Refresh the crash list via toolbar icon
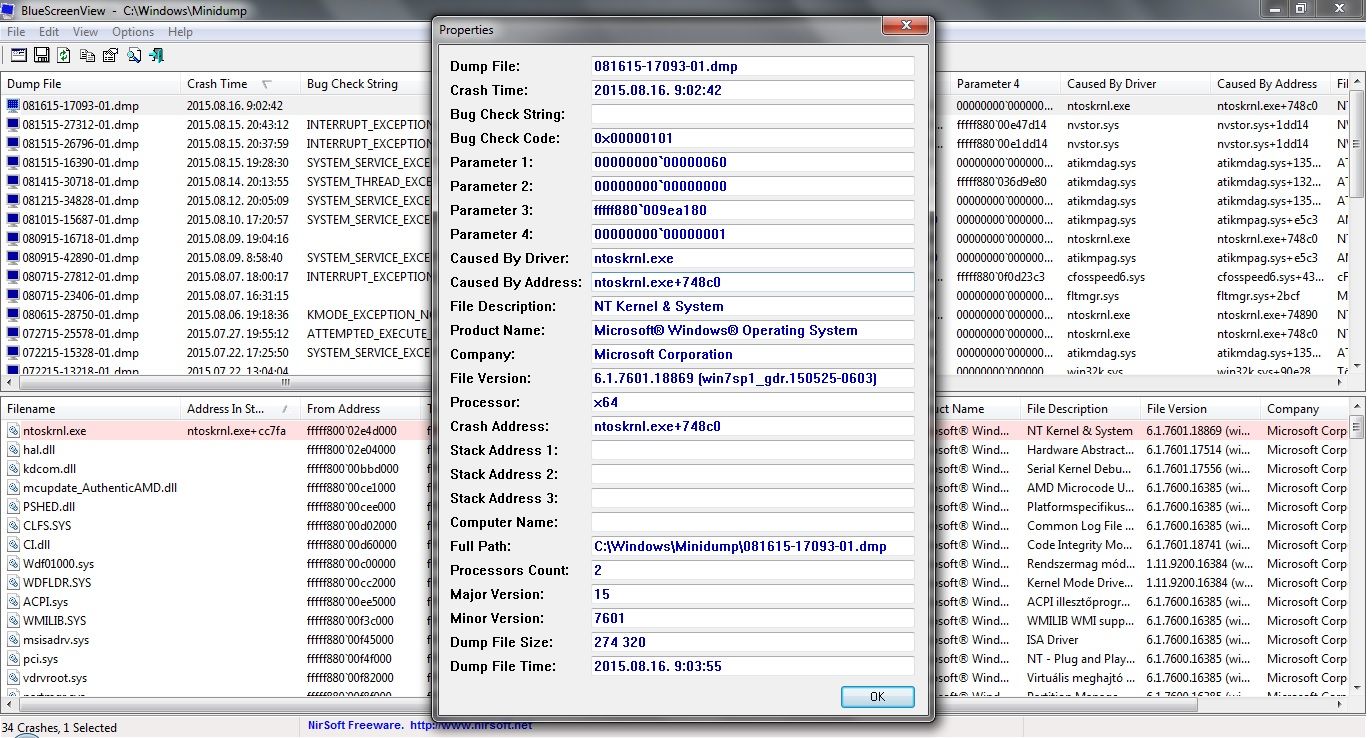 click(64, 55)
